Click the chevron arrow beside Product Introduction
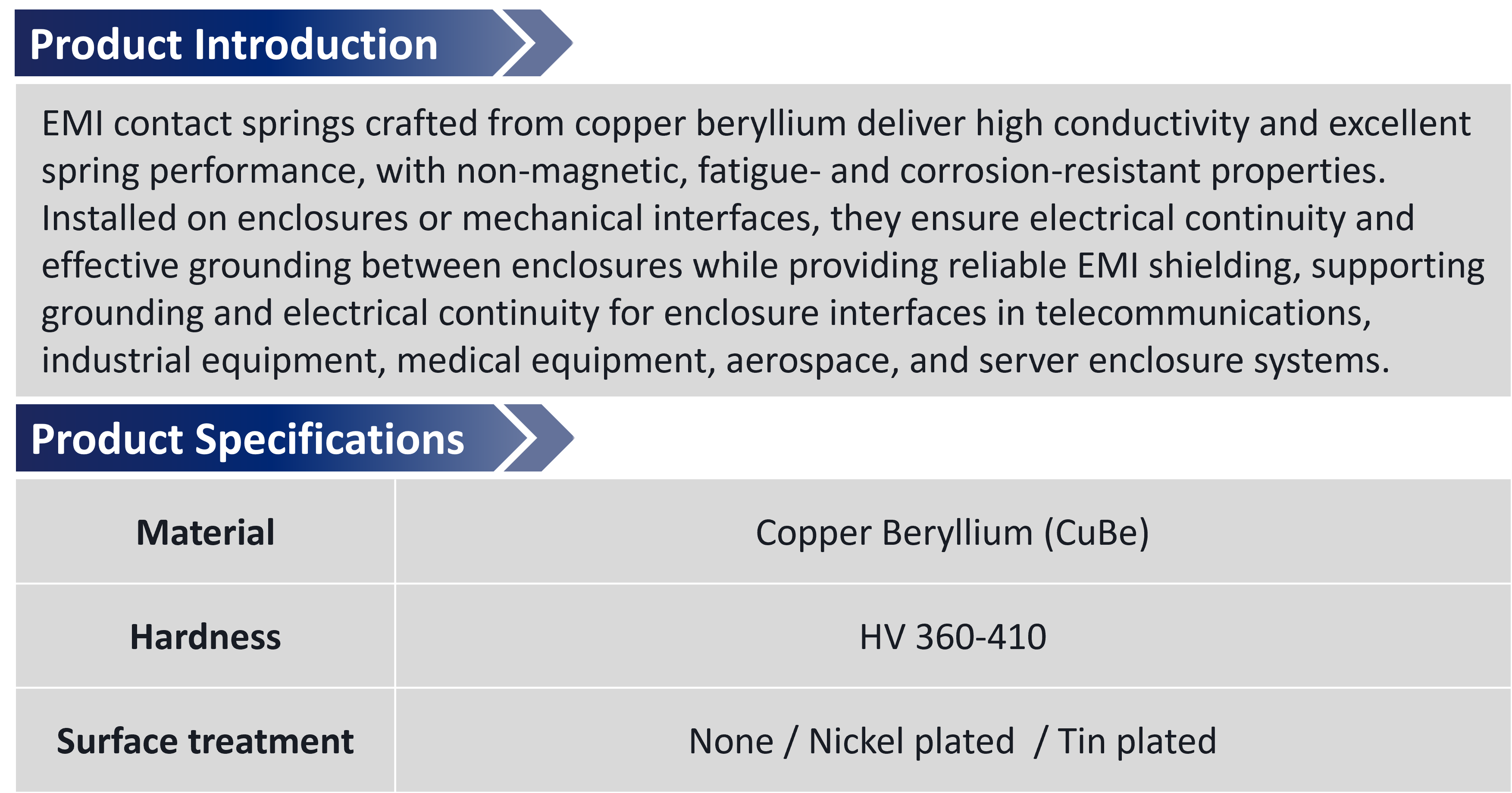The width and height of the screenshot is (1512, 793). point(537,44)
